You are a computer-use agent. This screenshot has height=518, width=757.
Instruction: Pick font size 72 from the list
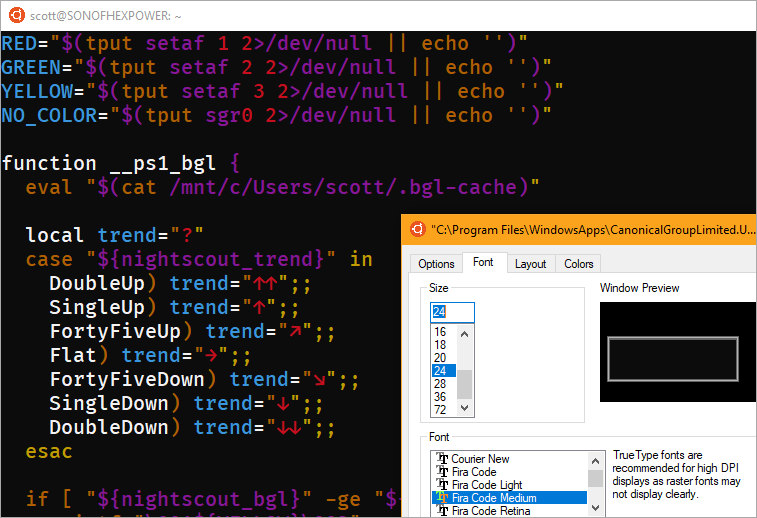tap(440, 410)
